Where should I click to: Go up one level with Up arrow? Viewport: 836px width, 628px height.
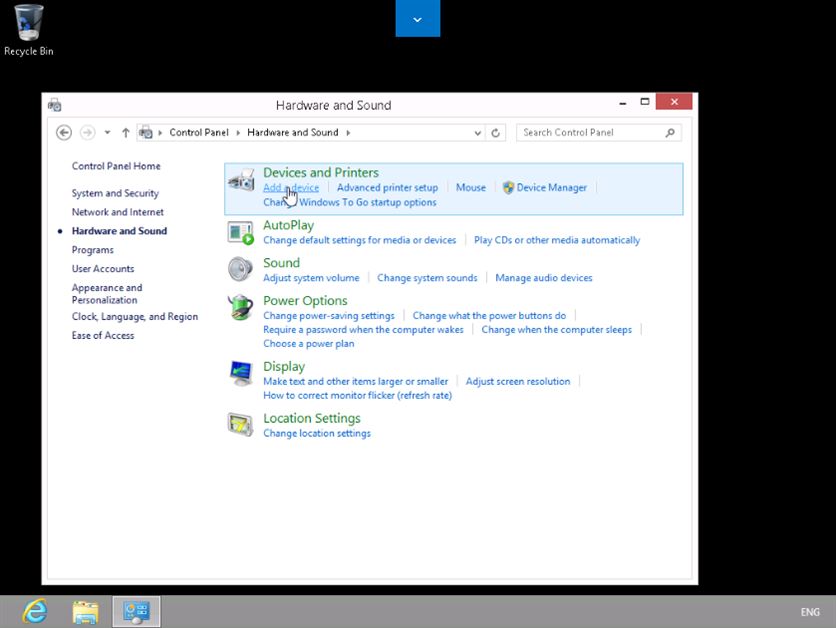[x=125, y=132]
